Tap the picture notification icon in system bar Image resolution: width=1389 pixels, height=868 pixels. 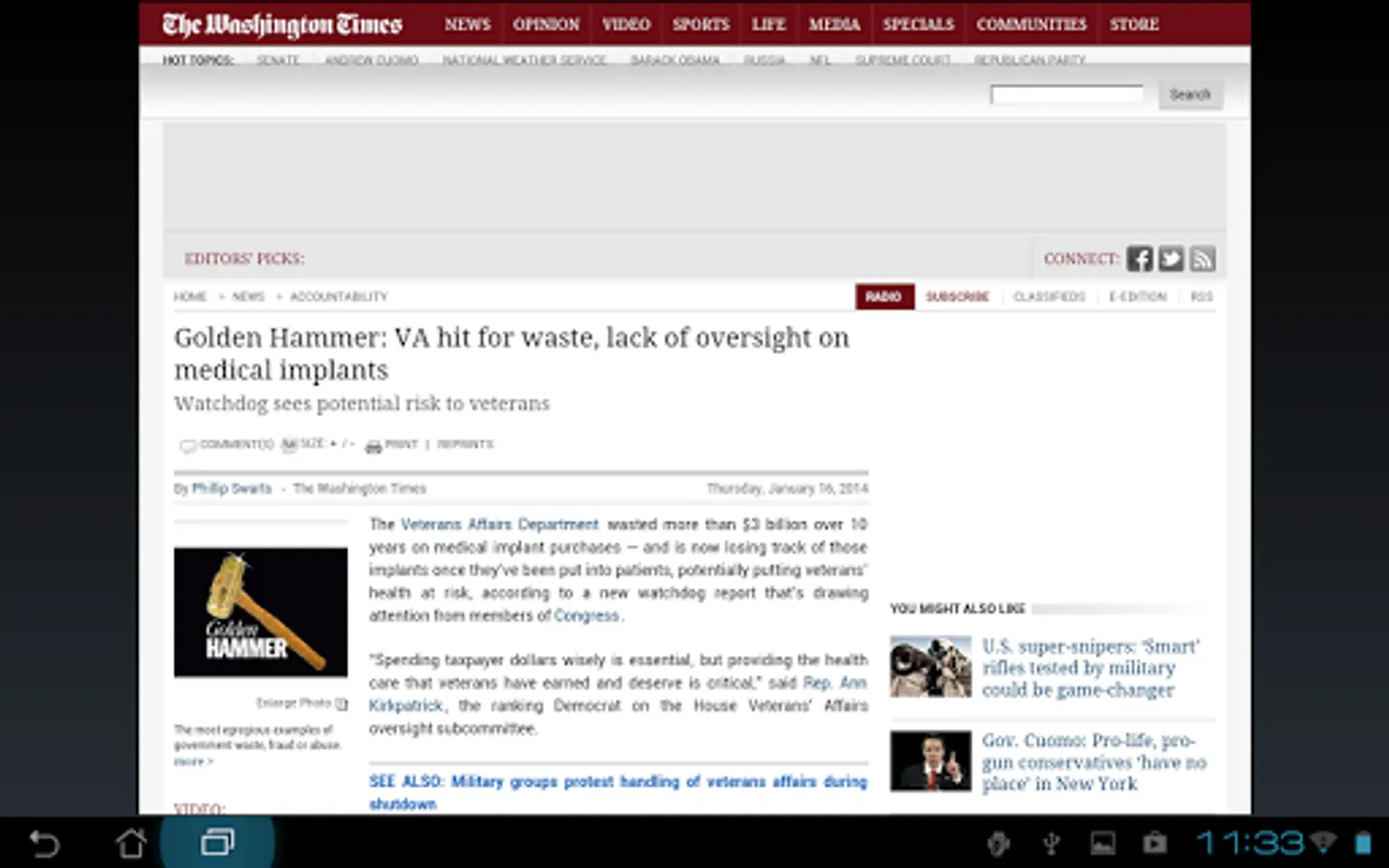(1103, 844)
